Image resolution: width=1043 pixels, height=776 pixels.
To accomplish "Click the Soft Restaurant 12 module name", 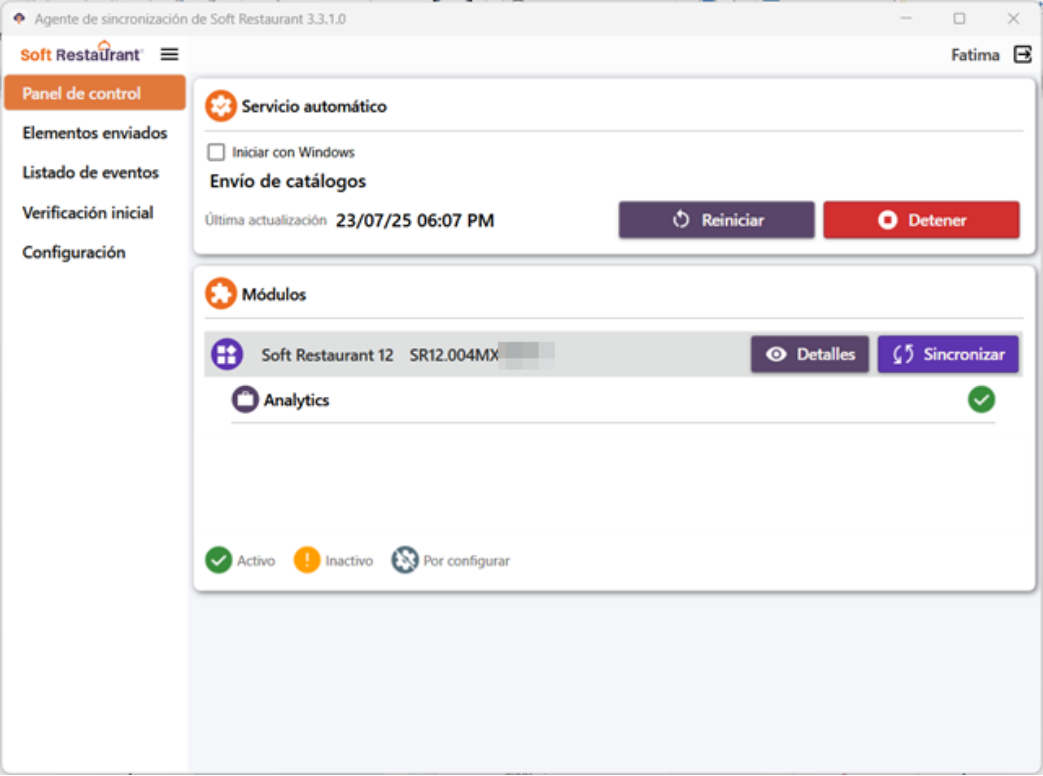I will pos(327,355).
